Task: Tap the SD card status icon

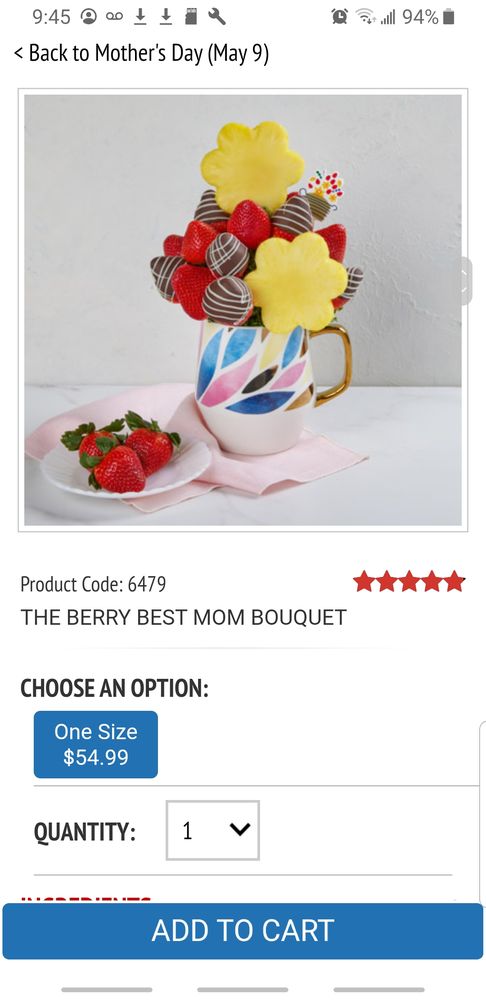Action: [x=191, y=17]
